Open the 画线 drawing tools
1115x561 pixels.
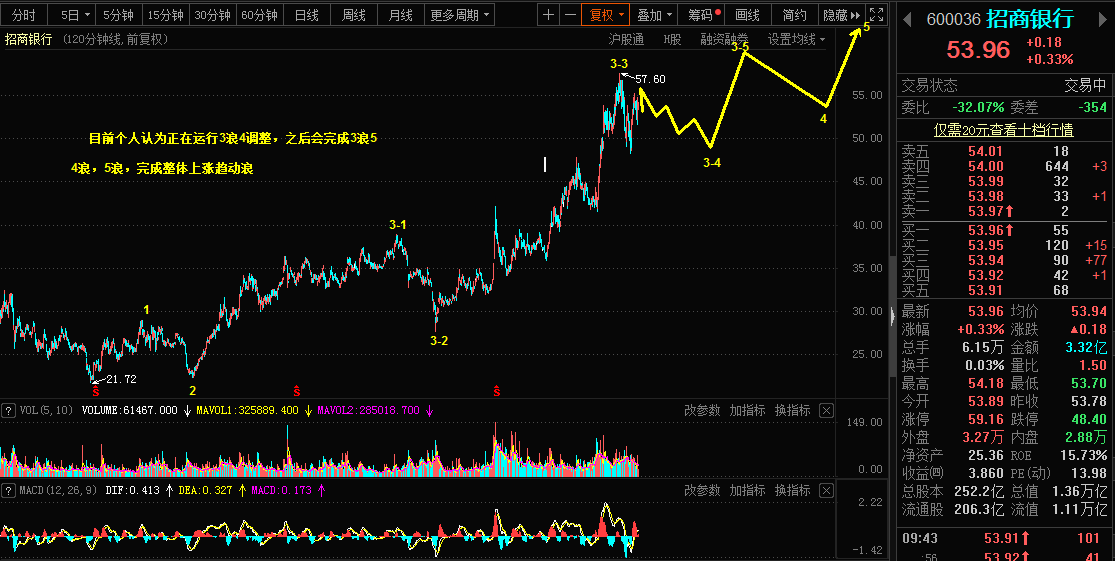point(747,14)
